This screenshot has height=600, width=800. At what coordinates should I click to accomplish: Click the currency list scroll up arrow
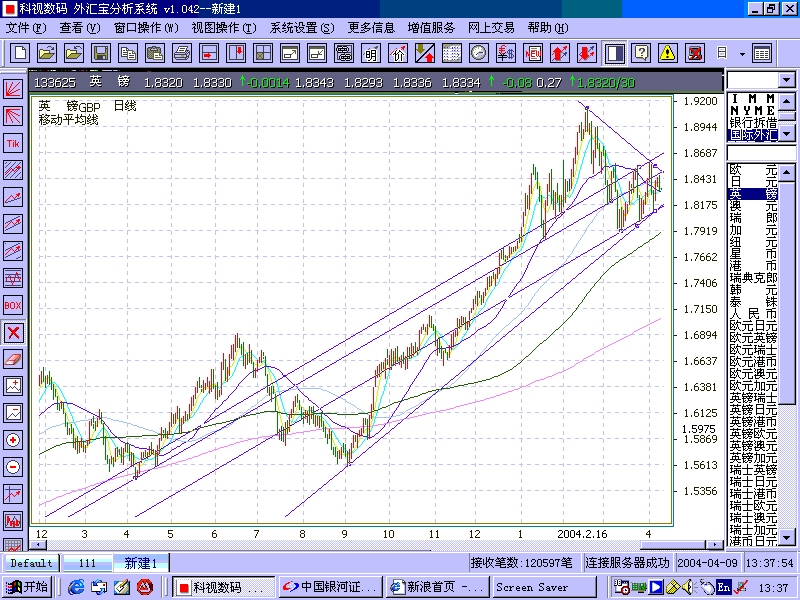[786, 172]
